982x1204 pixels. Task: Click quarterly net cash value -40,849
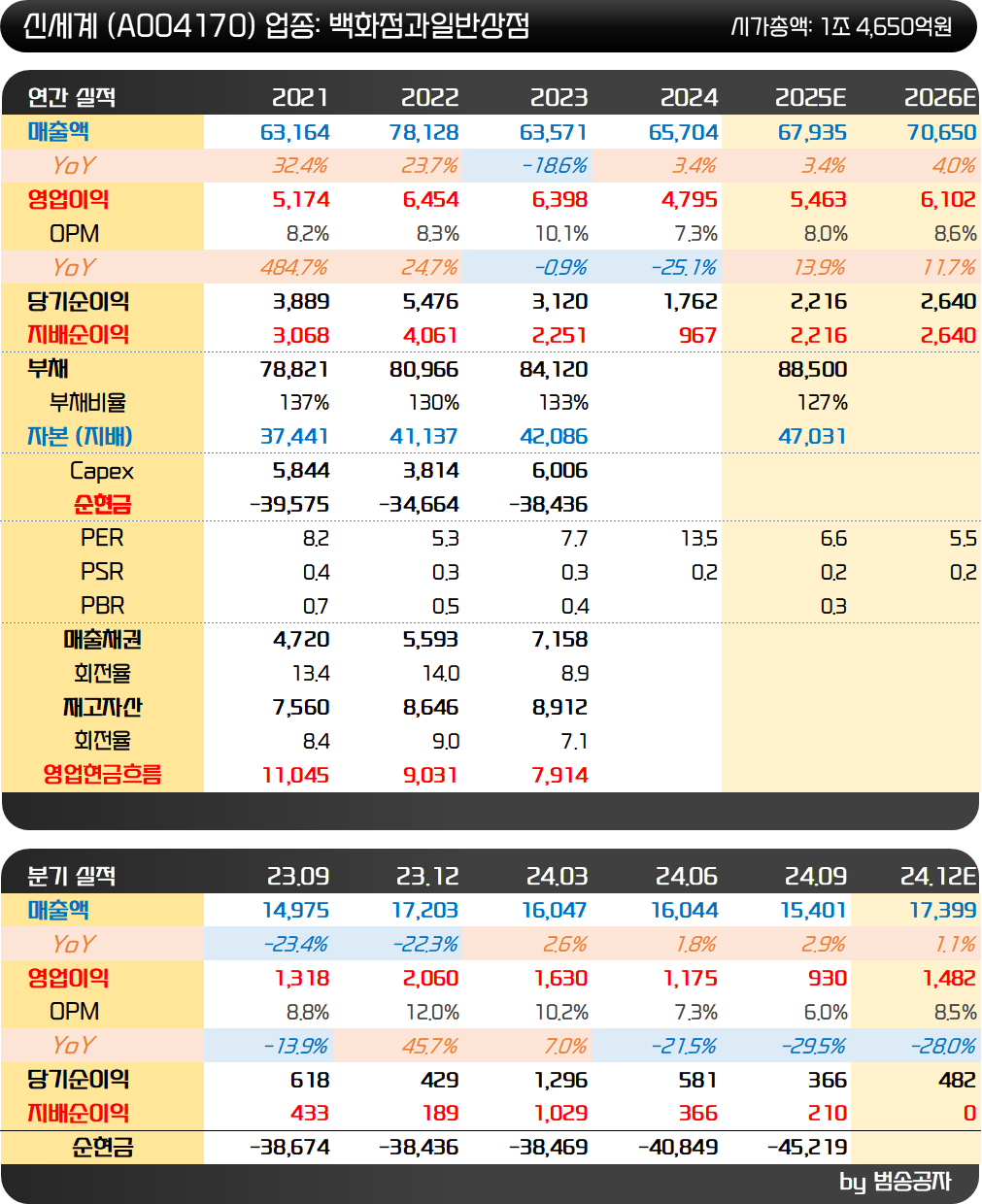678,1148
